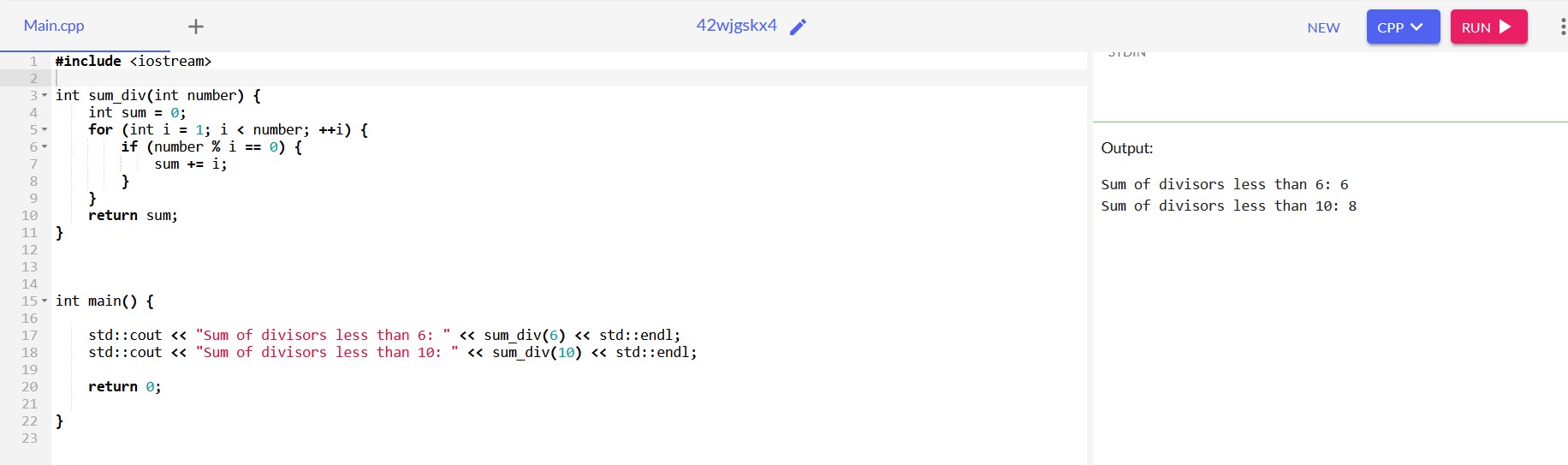Collapse main function fold at line 15
This screenshot has height=465, width=1568.
pos(45,301)
